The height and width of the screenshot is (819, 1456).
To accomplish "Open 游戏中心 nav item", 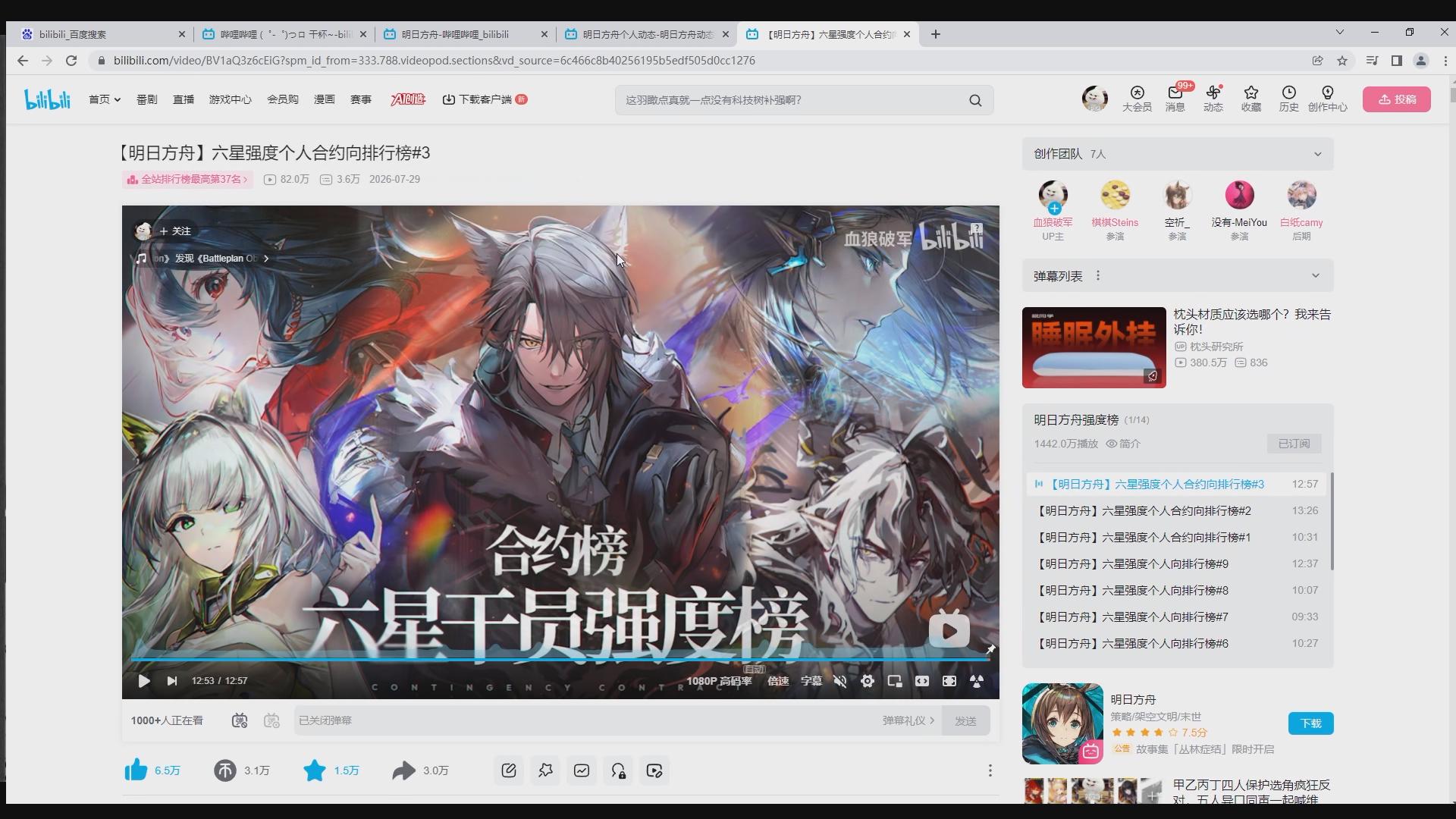I will tap(230, 99).
